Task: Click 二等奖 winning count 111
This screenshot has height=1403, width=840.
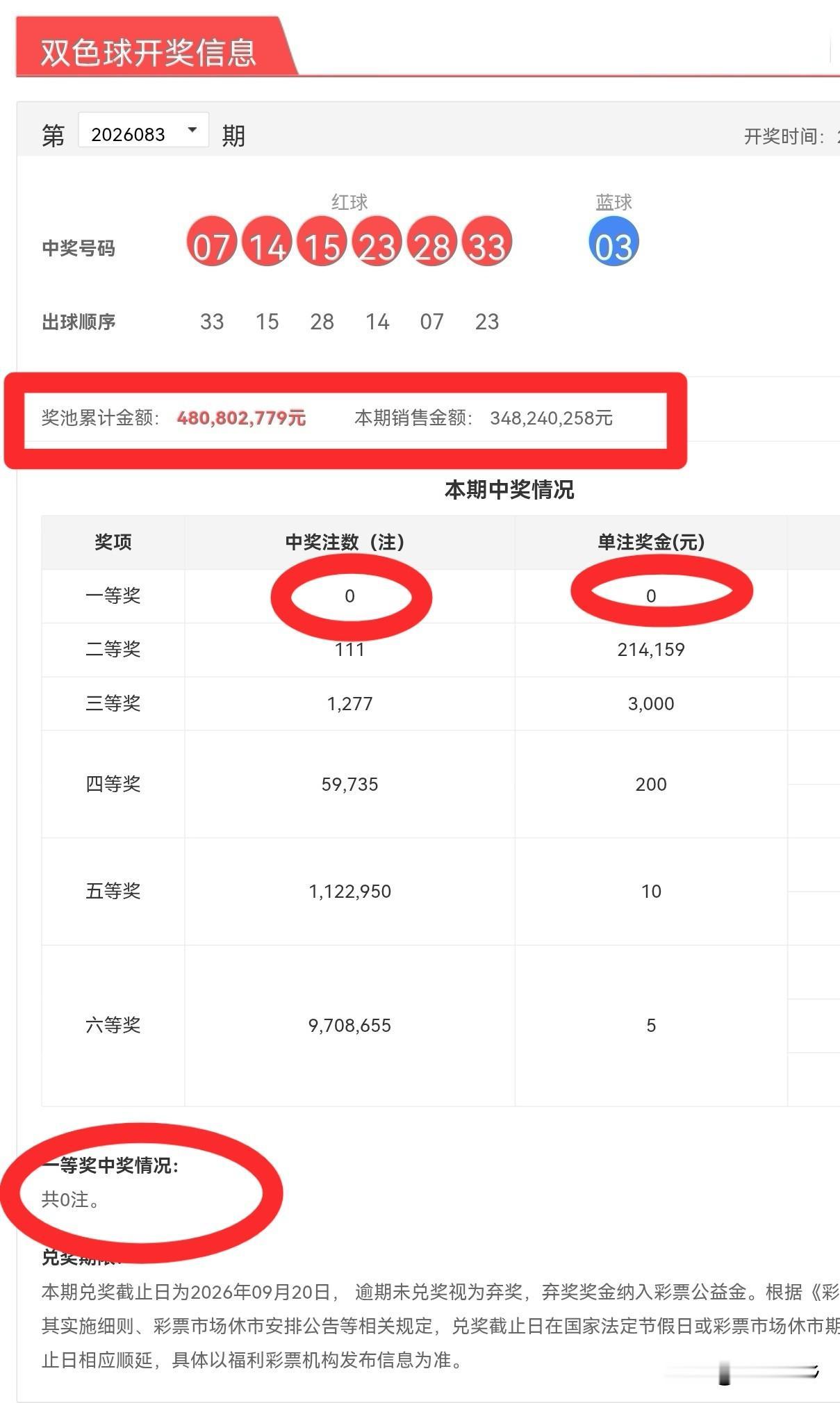Action: click(349, 649)
